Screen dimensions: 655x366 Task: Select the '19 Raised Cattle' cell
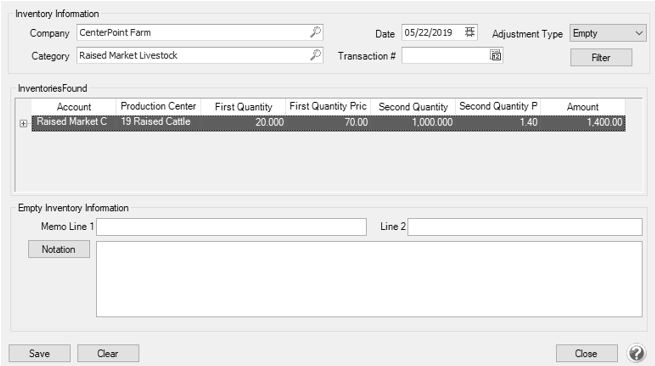(x=158, y=122)
